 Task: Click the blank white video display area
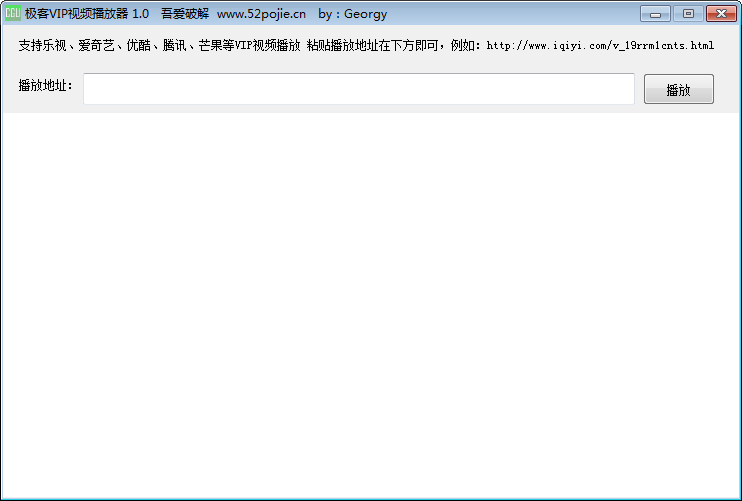[370, 300]
